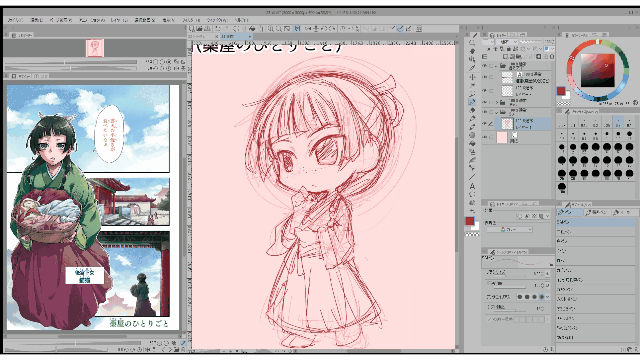Switch to the inactive first canvas tab
This screenshot has height=360, width=640.
click(x=203, y=36)
